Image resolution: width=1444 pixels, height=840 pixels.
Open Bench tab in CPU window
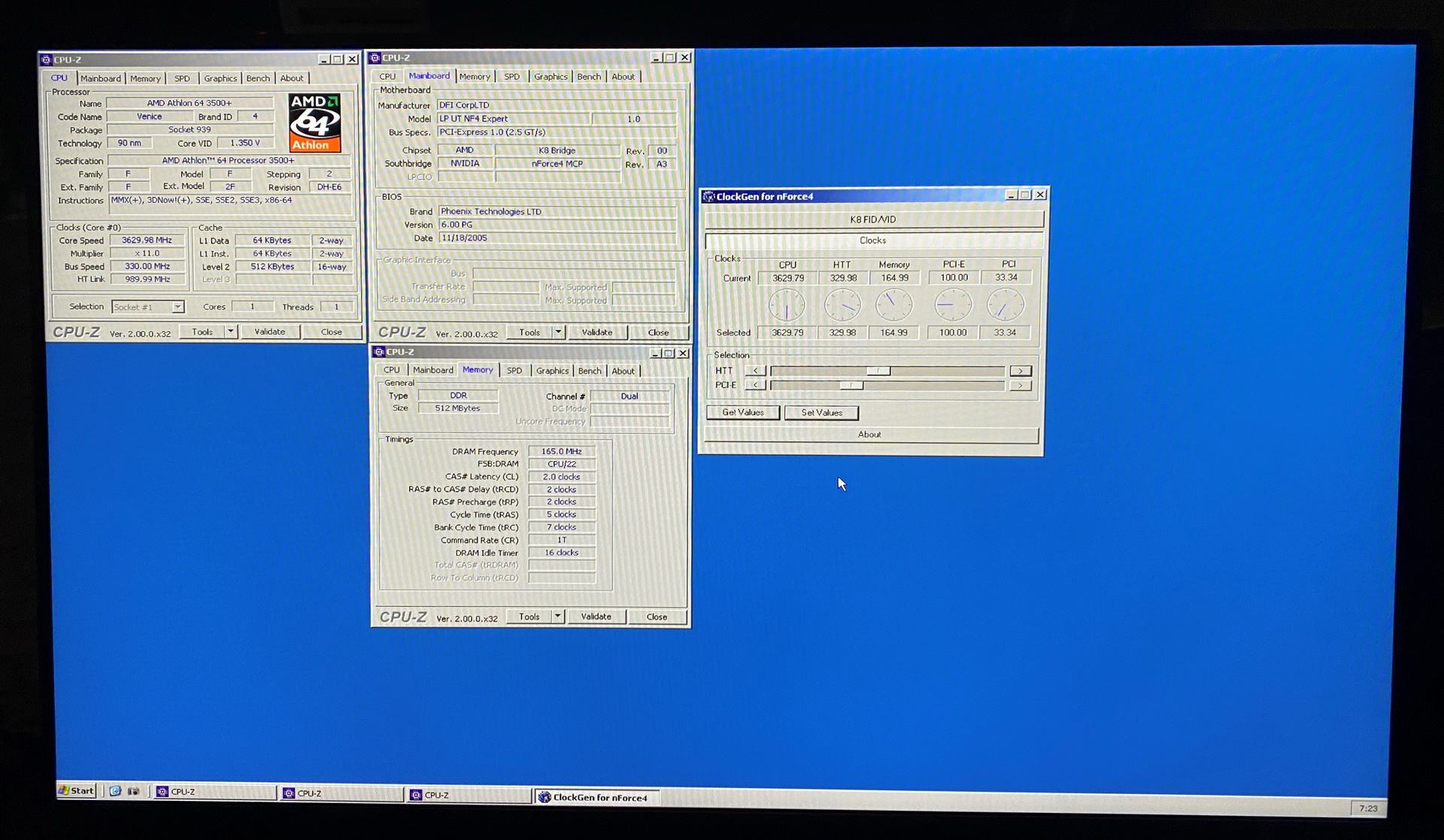click(x=258, y=78)
